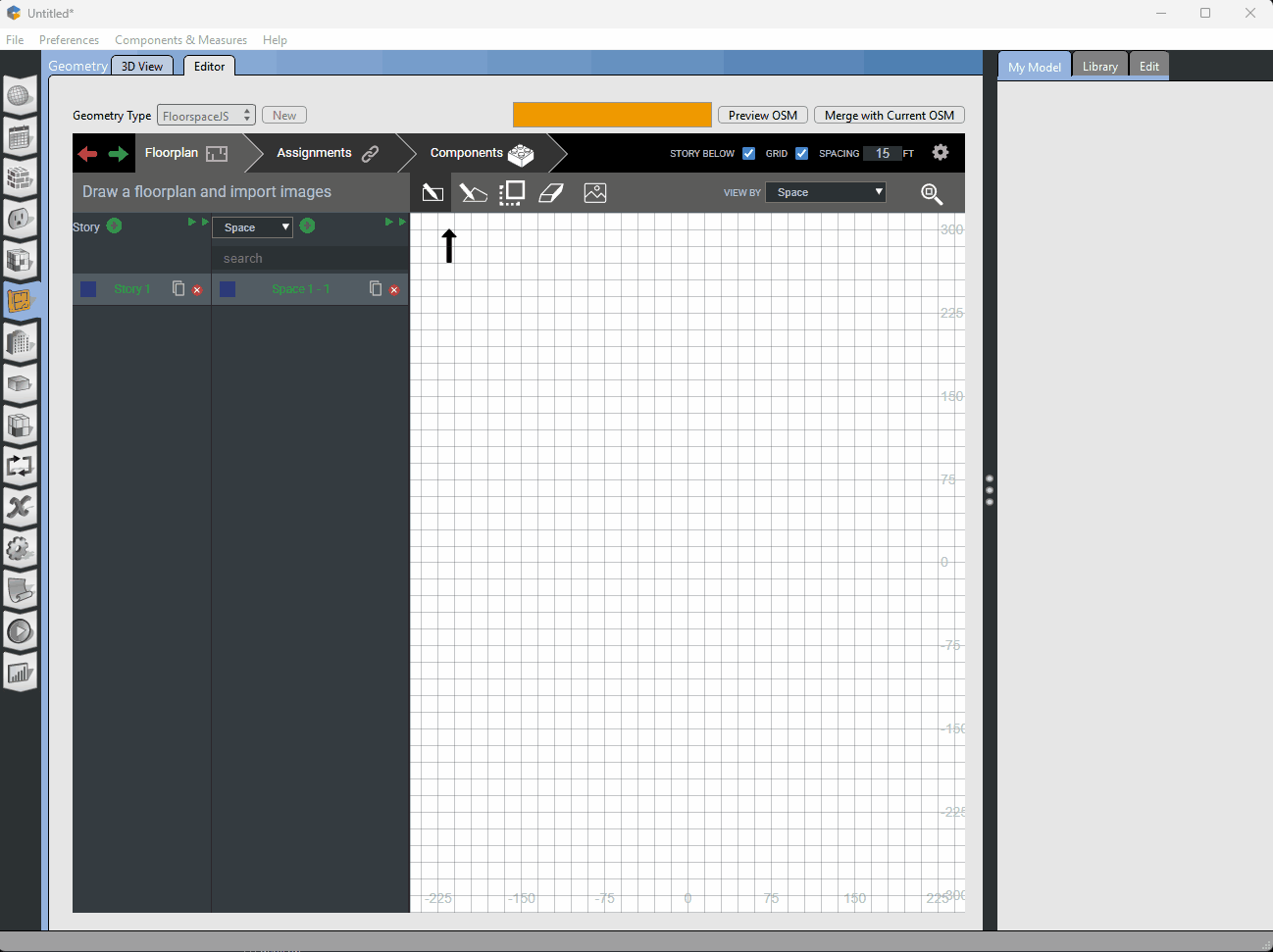
Task: Go to the Floorplan step
Action: [186, 153]
